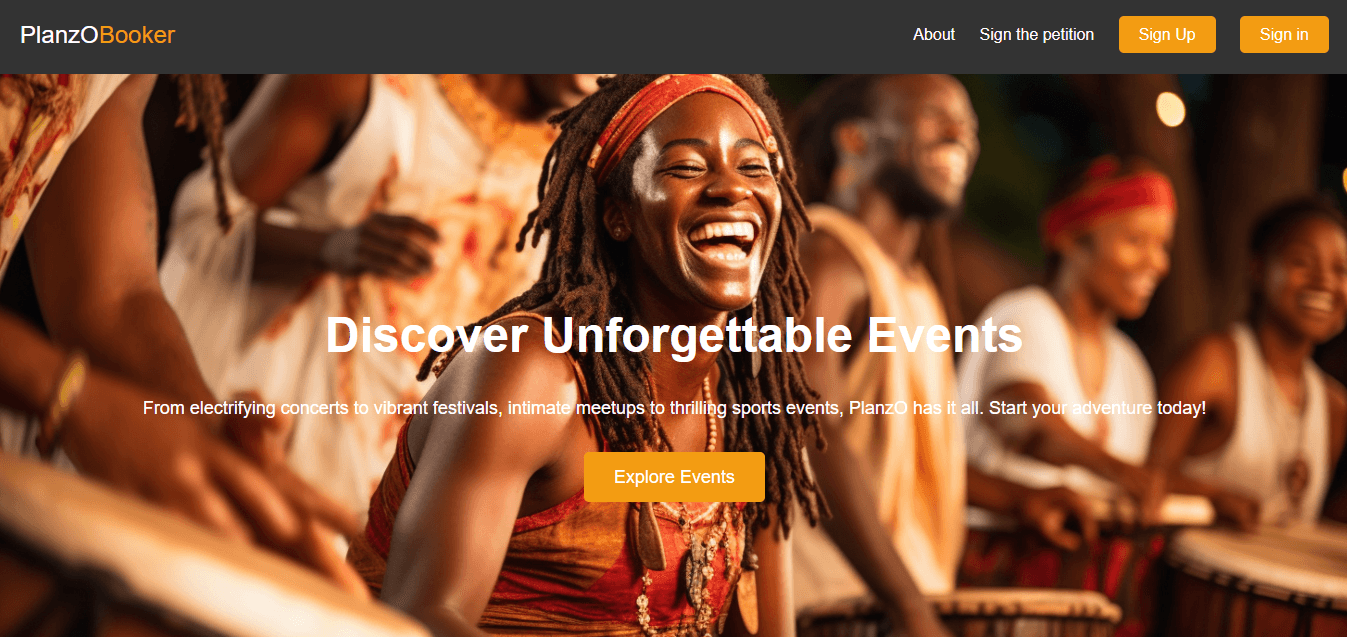
Task: Click the Sign in button
Action: click(1284, 34)
